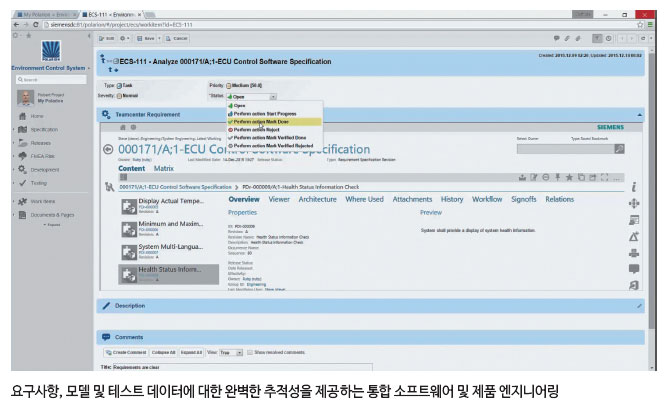Click the Home icon in the sidebar
The width and height of the screenshot is (668, 413).
(23, 116)
